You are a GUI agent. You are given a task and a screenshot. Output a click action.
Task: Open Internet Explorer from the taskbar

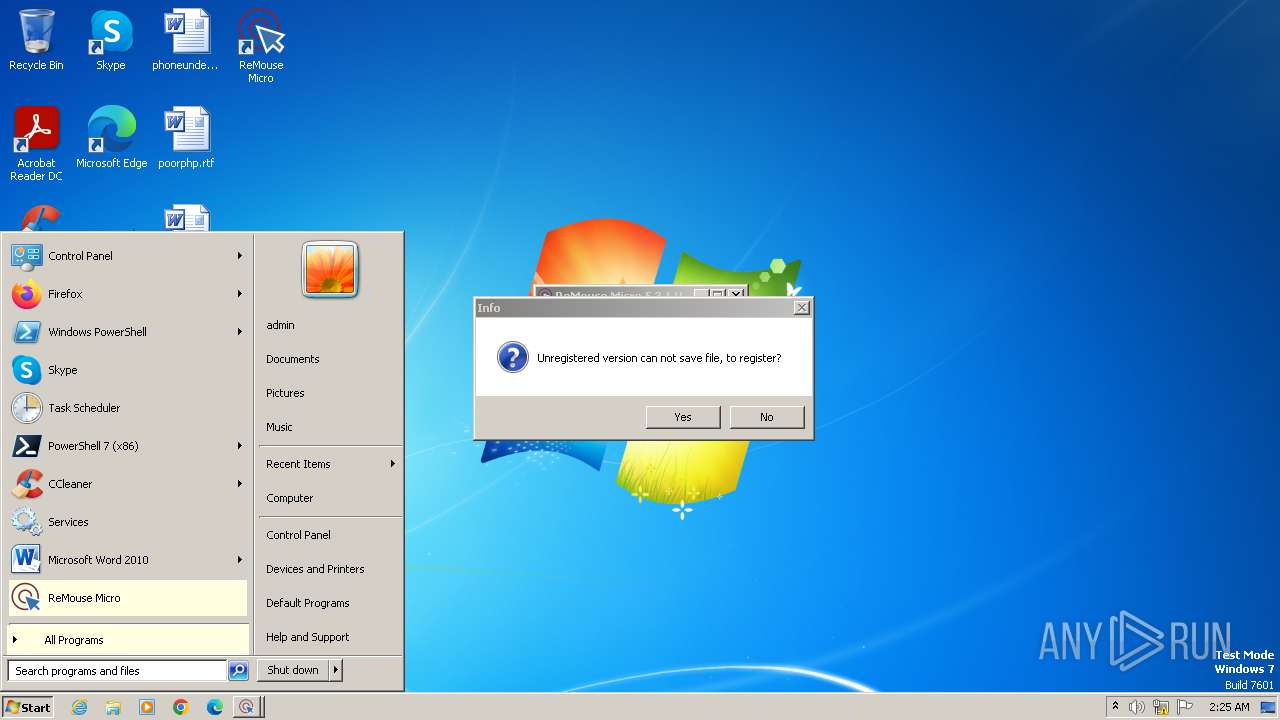(79, 707)
